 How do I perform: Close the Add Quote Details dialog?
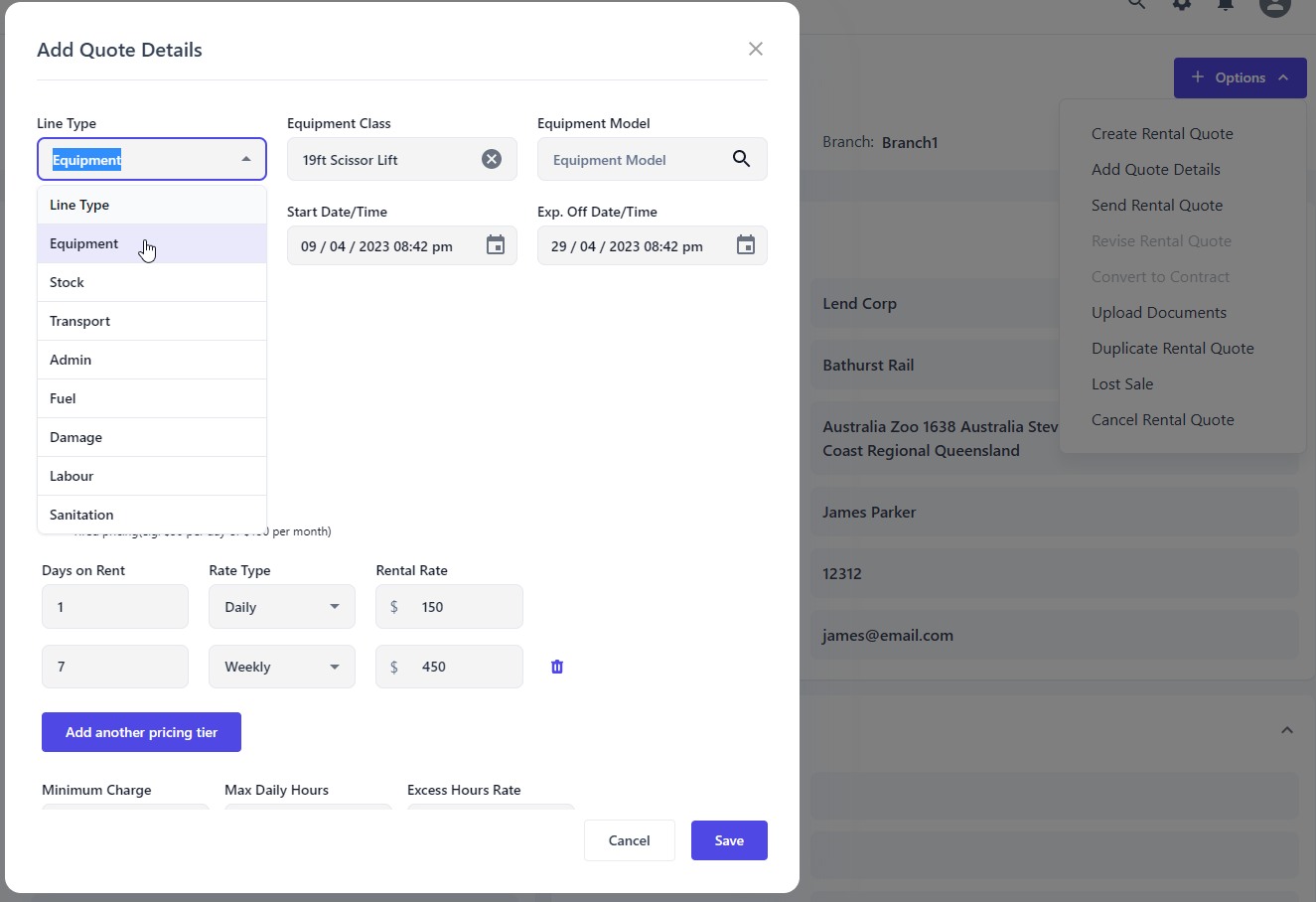click(x=756, y=50)
